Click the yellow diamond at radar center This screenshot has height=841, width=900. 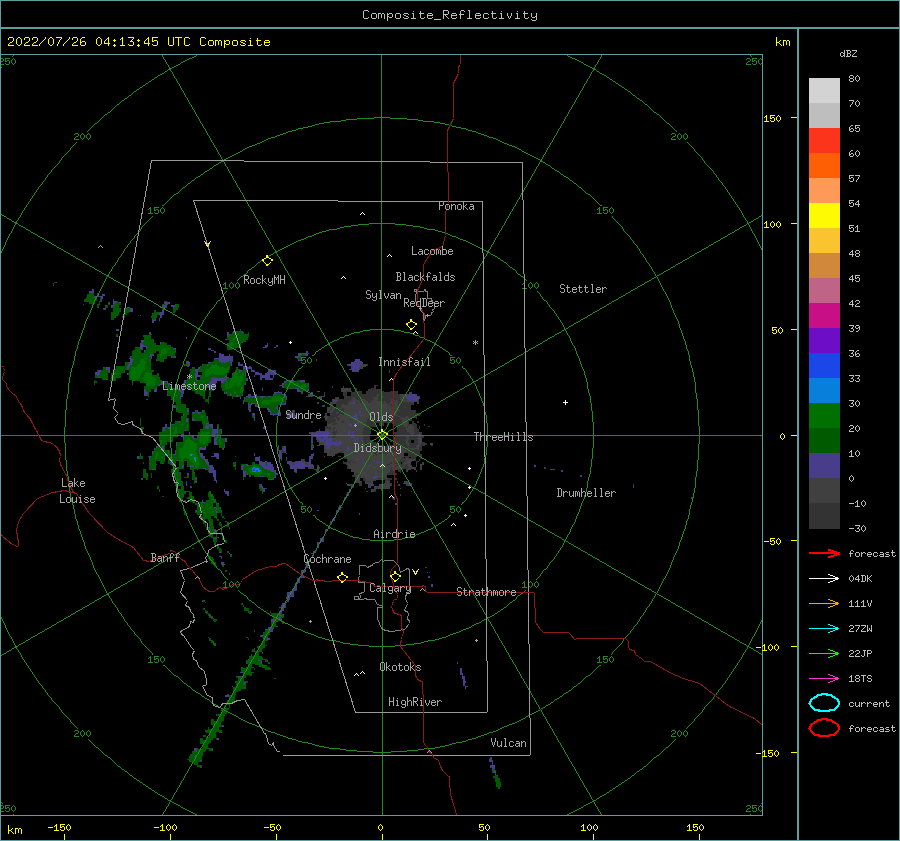pyautogui.click(x=382, y=435)
